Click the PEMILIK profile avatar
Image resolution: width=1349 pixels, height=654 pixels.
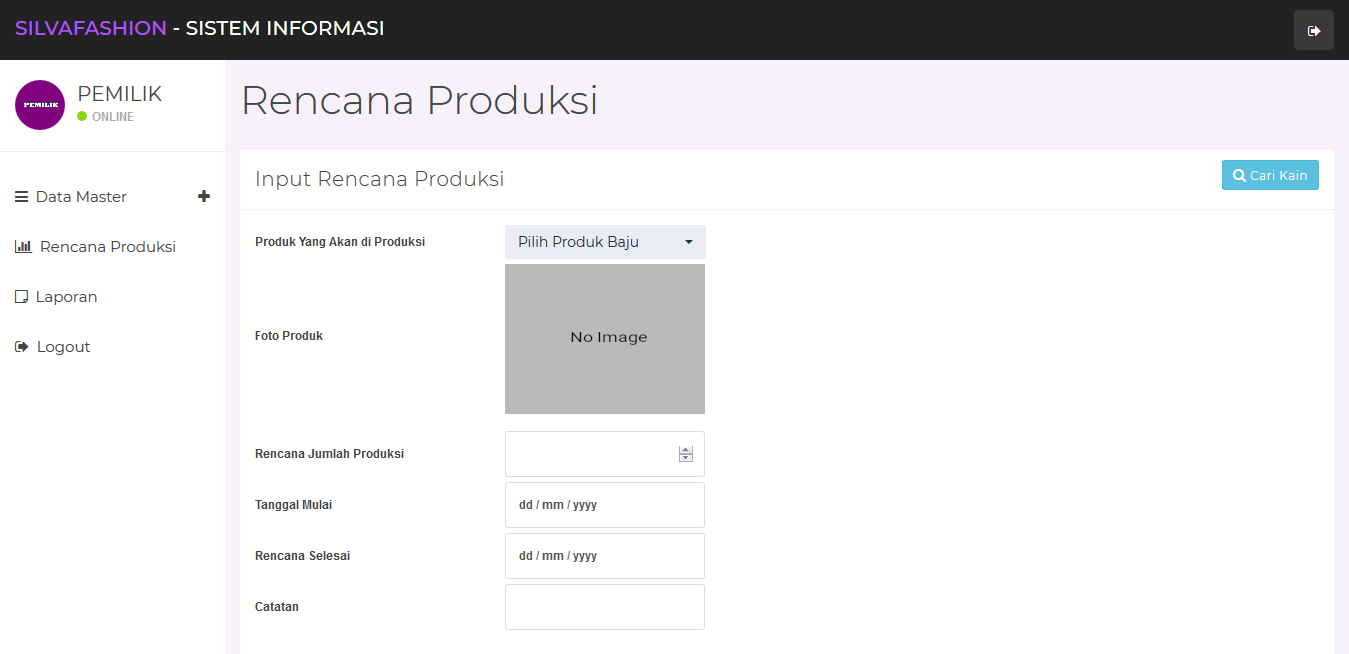pos(40,104)
